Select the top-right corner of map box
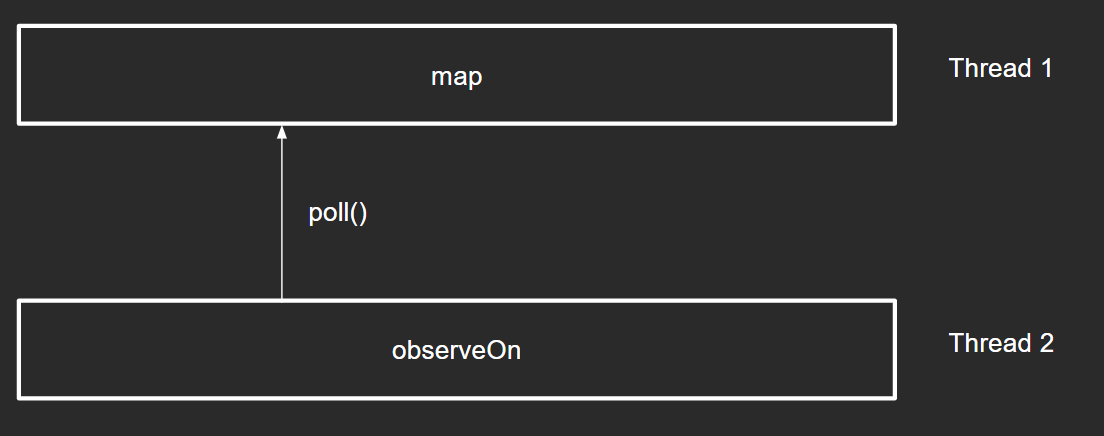The width and height of the screenshot is (1104, 436). [894, 27]
